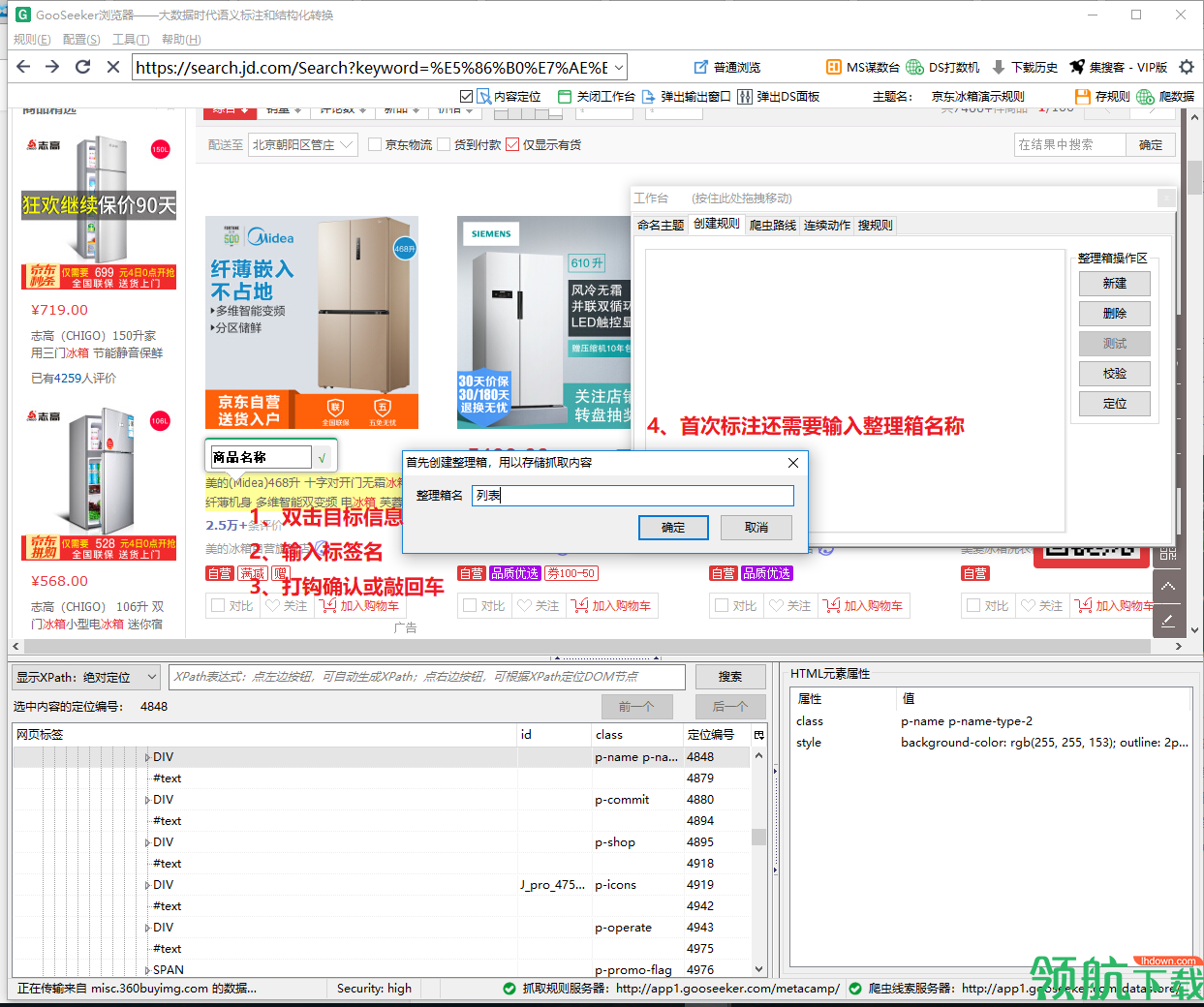Open 下载历史 download history
The width and height of the screenshot is (1204, 1007).
pyautogui.click(x=1025, y=67)
